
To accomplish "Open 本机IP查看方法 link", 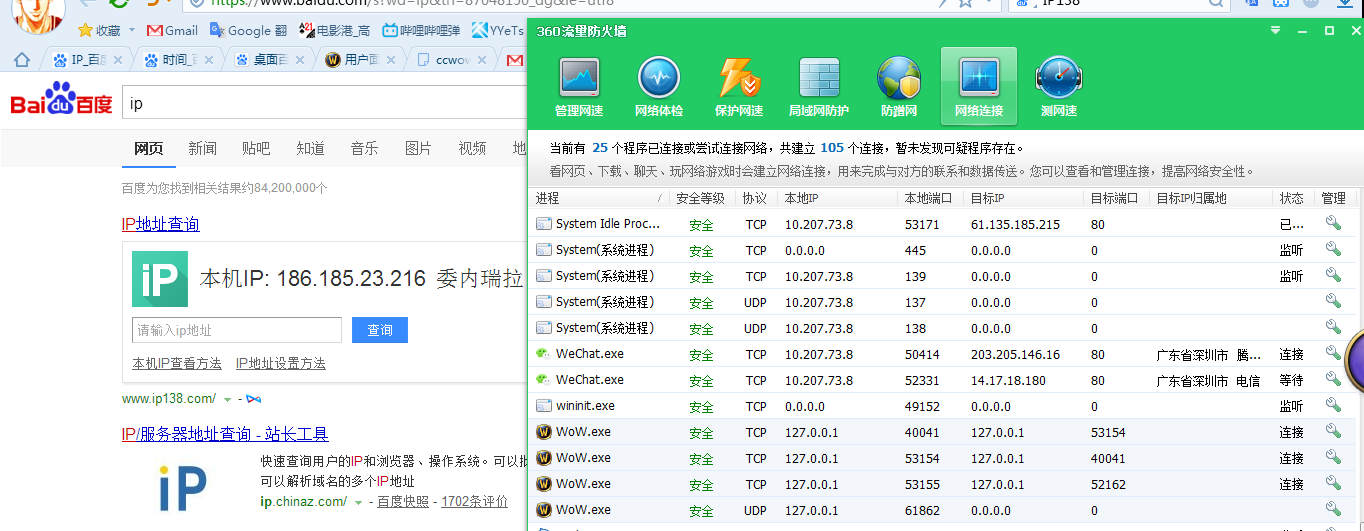I will tap(177, 364).
